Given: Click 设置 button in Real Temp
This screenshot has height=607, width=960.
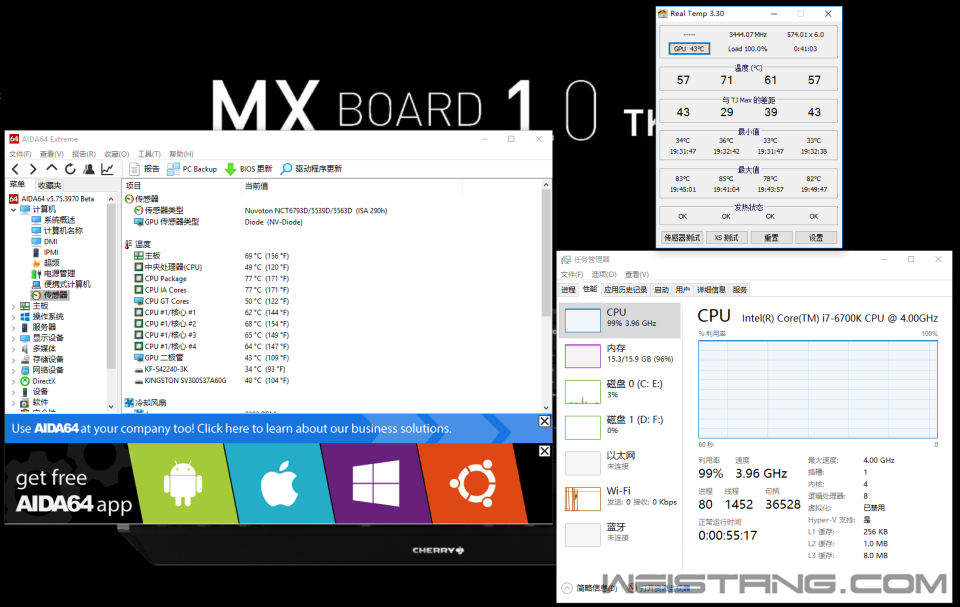Looking at the screenshot, I should point(816,238).
